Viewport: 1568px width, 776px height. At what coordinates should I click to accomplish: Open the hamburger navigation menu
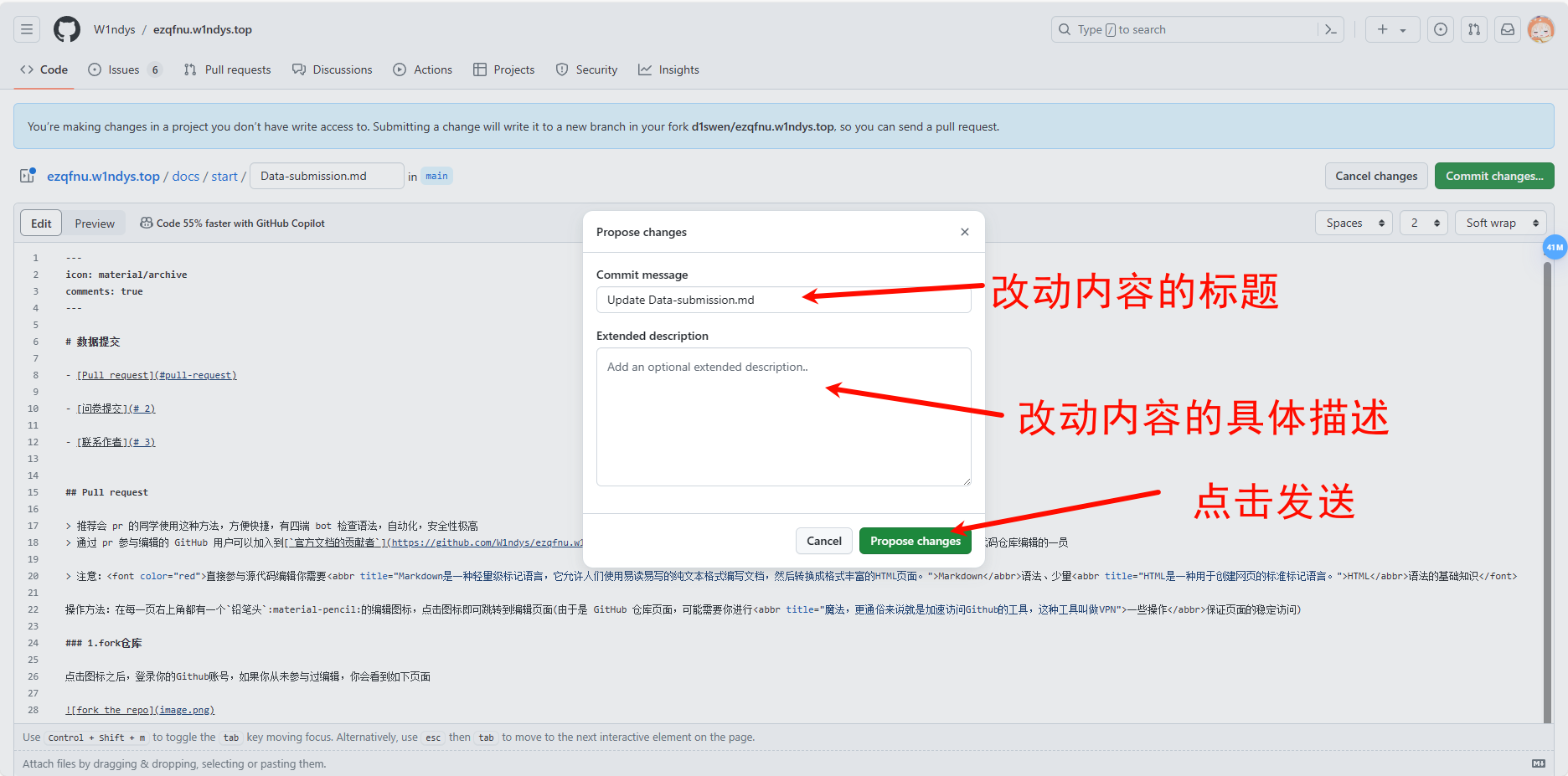[27, 29]
